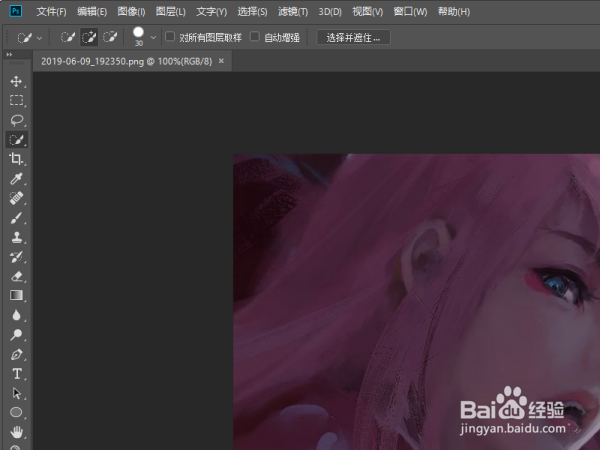600x450 pixels.
Task: Open the 图像(I) menu
Action: point(131,12)
